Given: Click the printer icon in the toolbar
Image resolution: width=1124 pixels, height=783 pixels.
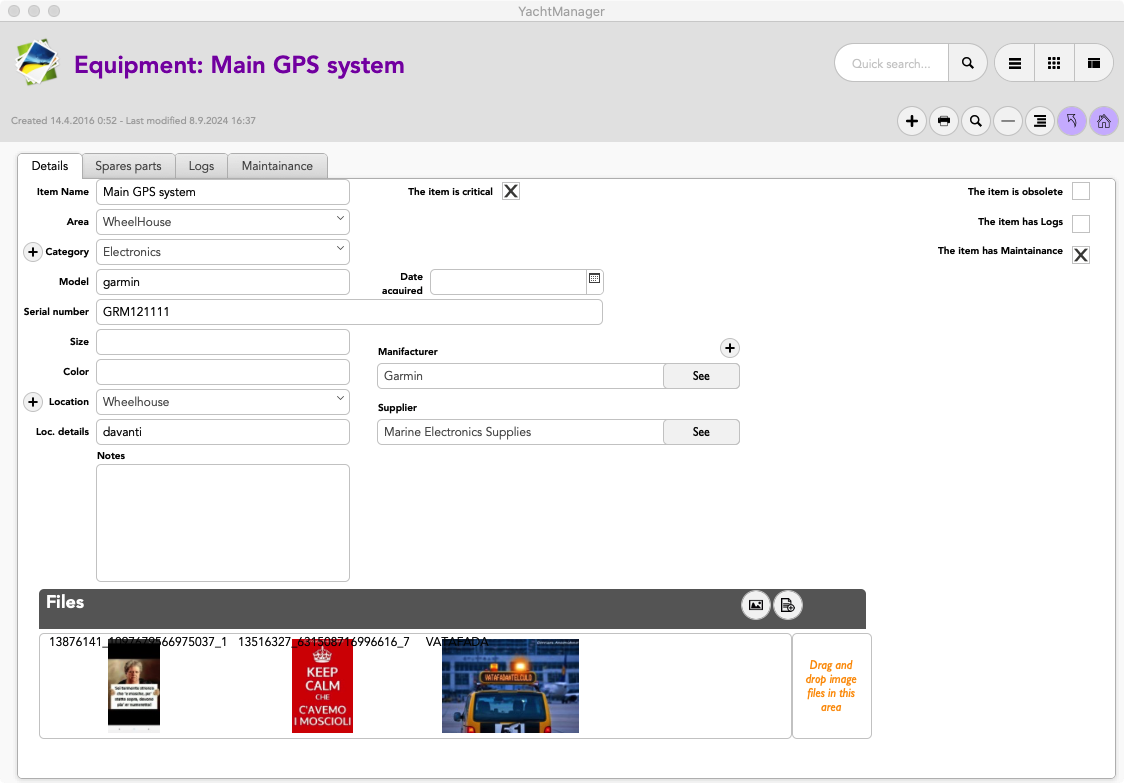Looking at the screenshot, I should [943, 121].
